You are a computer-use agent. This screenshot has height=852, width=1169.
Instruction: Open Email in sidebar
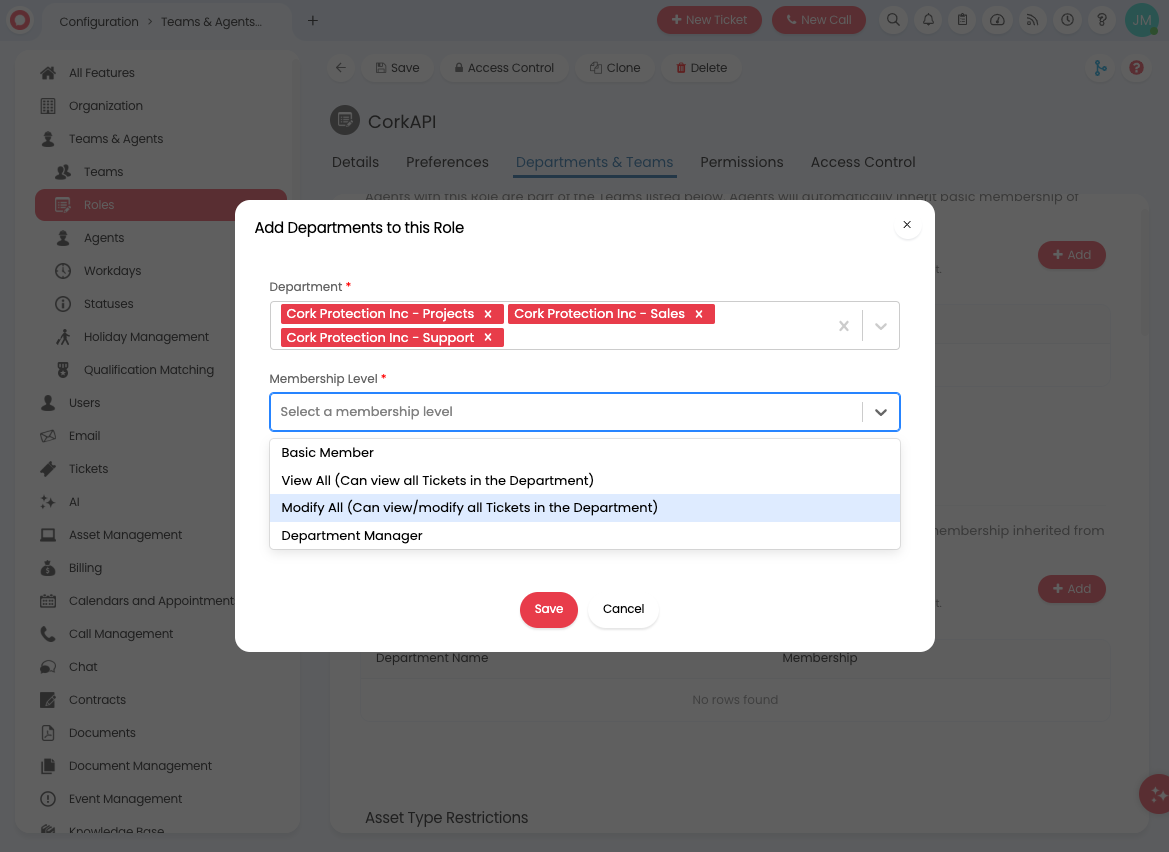coord(84,436)
